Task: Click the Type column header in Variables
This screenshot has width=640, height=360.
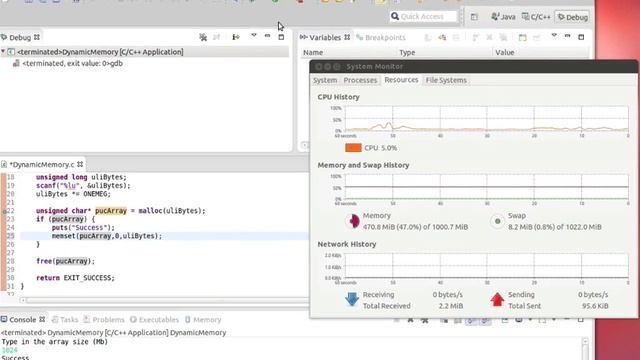Action: click(x=407, y=52)
